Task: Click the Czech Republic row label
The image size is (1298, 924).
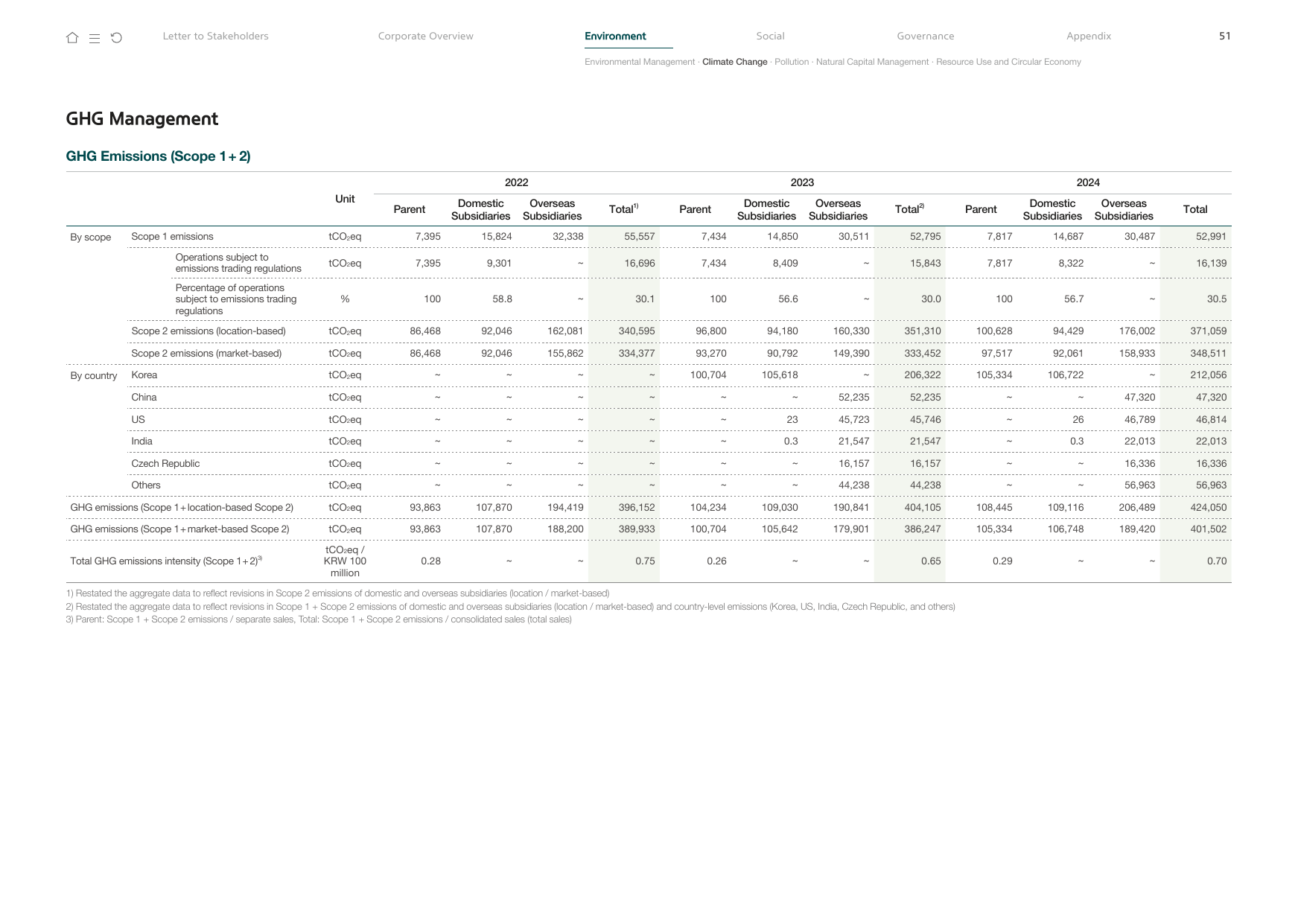Action: (165, 464)
